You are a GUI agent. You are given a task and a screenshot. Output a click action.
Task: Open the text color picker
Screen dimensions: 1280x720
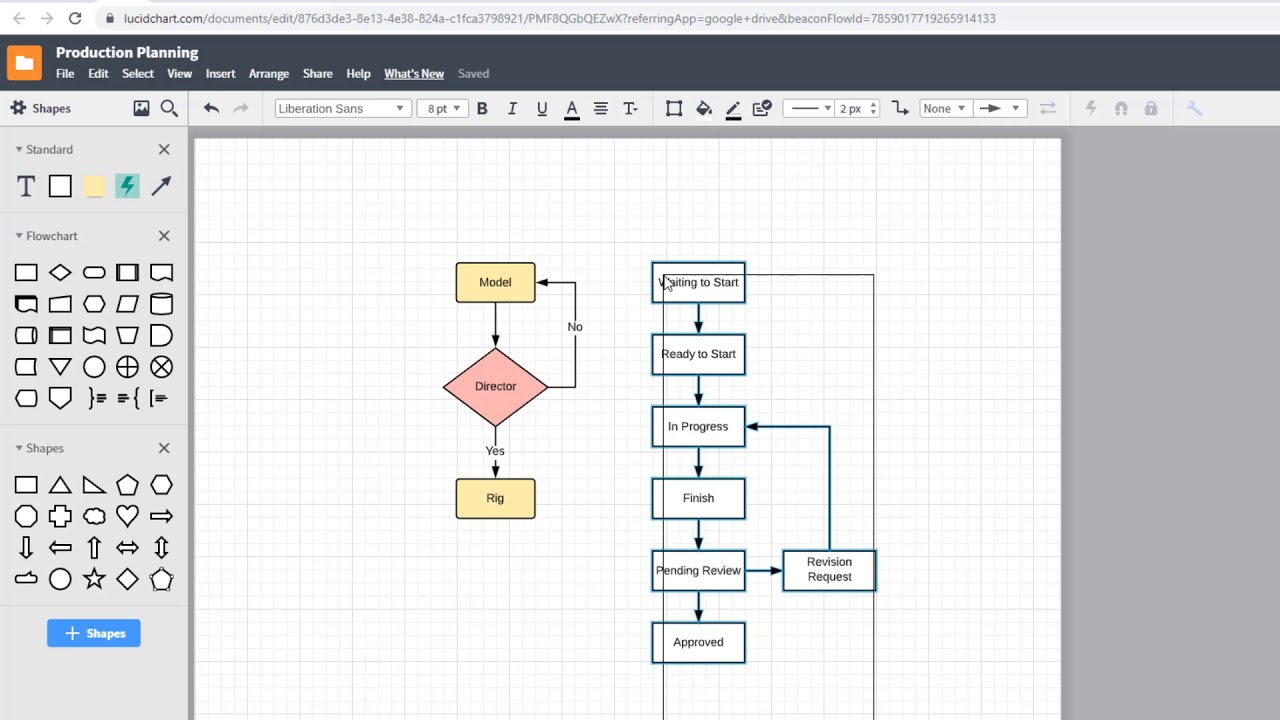[x=572, y=109]
